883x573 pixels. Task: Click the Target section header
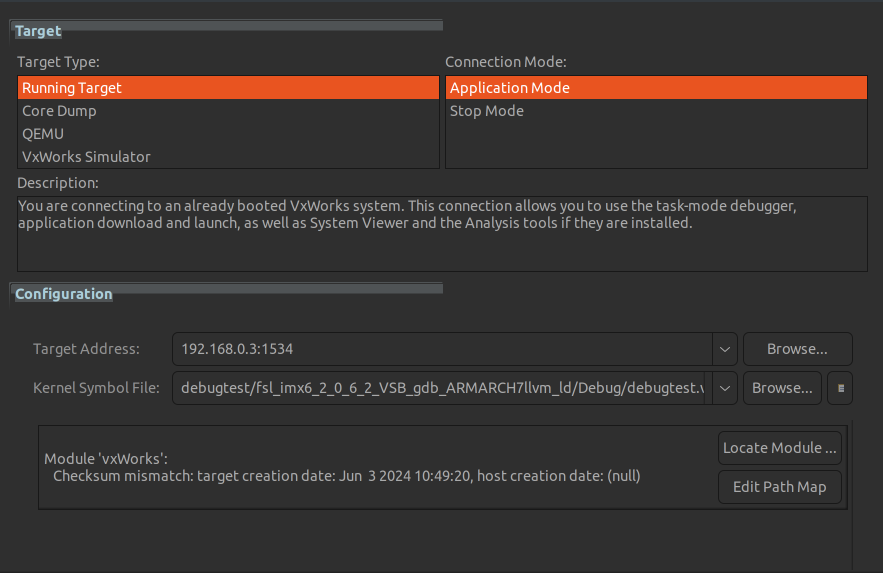click(38, 31)
